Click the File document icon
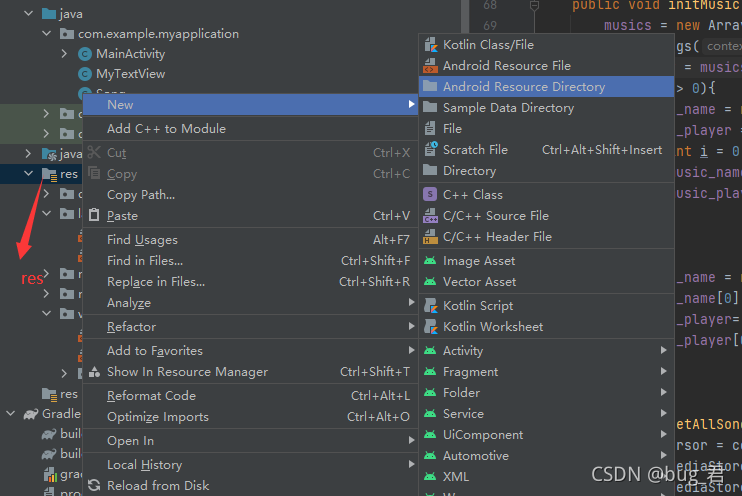The image size is (742, 496). coord(430,128)
